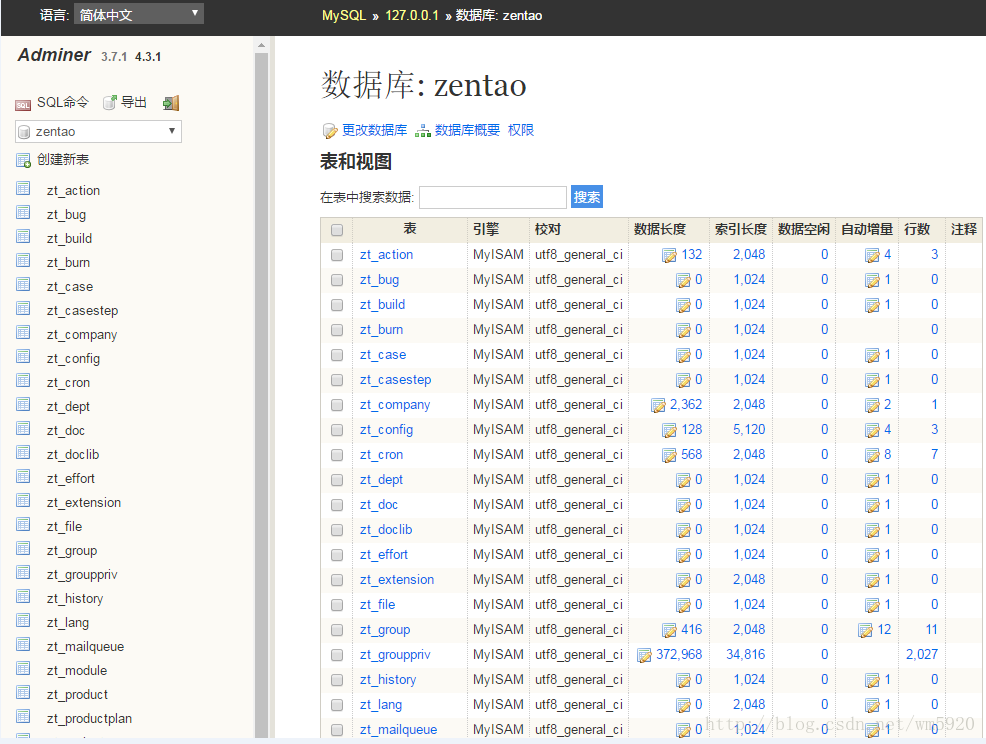Click the alter database pencil icon
The width and height of the screenshot is (986, 744).
330,131
